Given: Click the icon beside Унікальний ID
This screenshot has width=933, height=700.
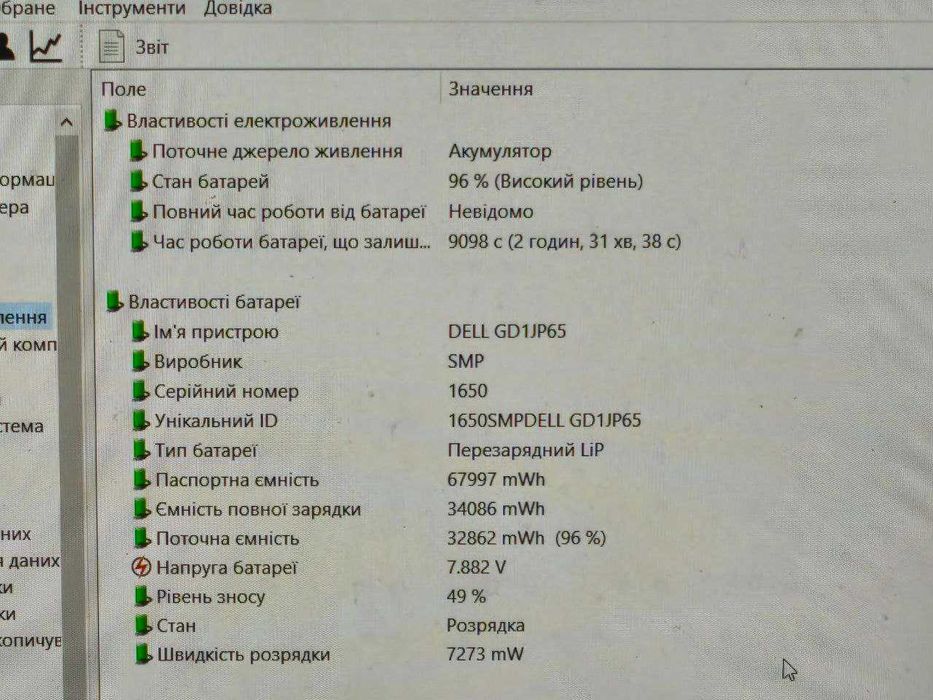Looking at the screenshot, I should (140, 421).
